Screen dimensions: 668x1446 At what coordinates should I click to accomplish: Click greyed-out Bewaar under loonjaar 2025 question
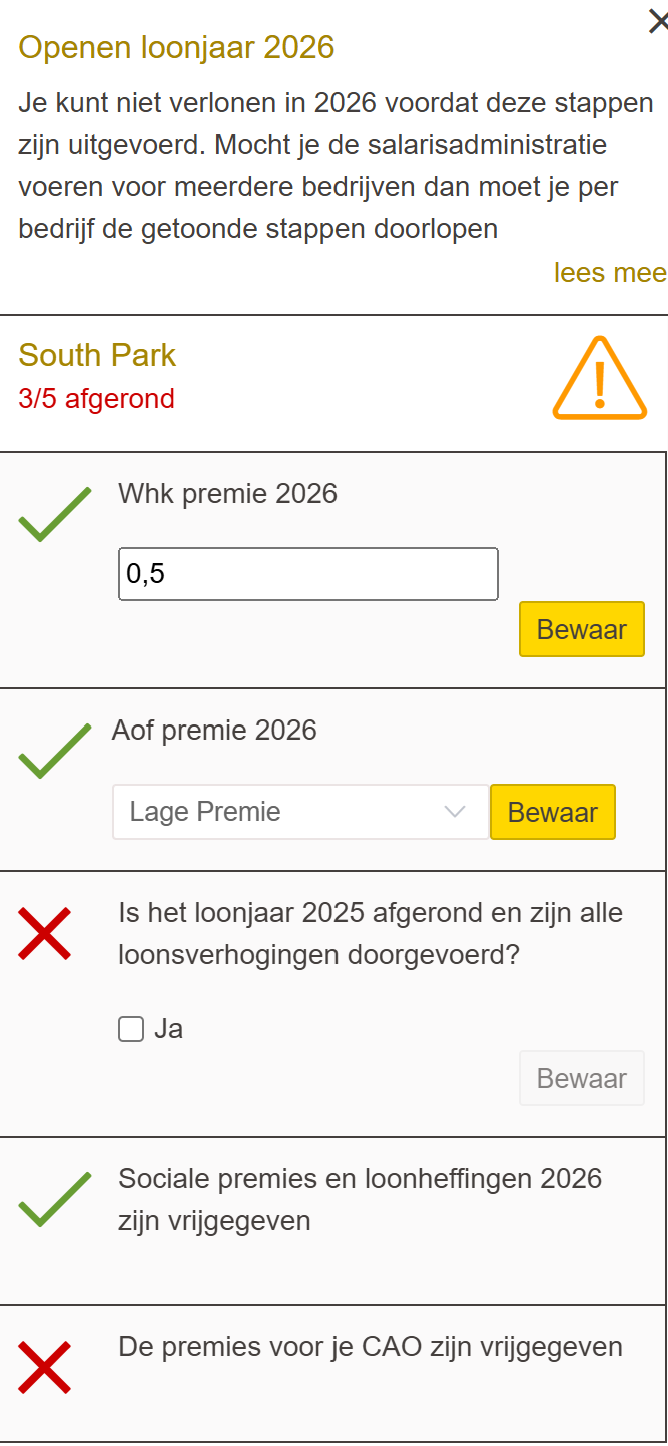click(x=581, y=1078)
